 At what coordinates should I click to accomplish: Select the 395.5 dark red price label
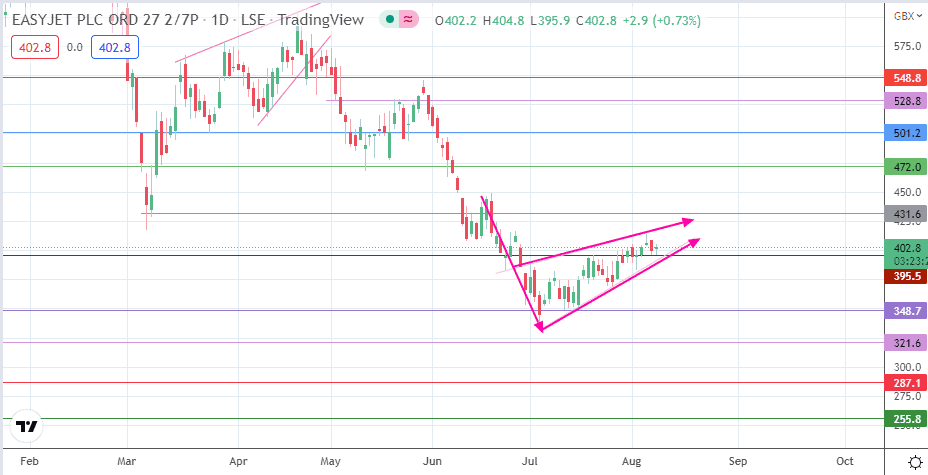904,276
